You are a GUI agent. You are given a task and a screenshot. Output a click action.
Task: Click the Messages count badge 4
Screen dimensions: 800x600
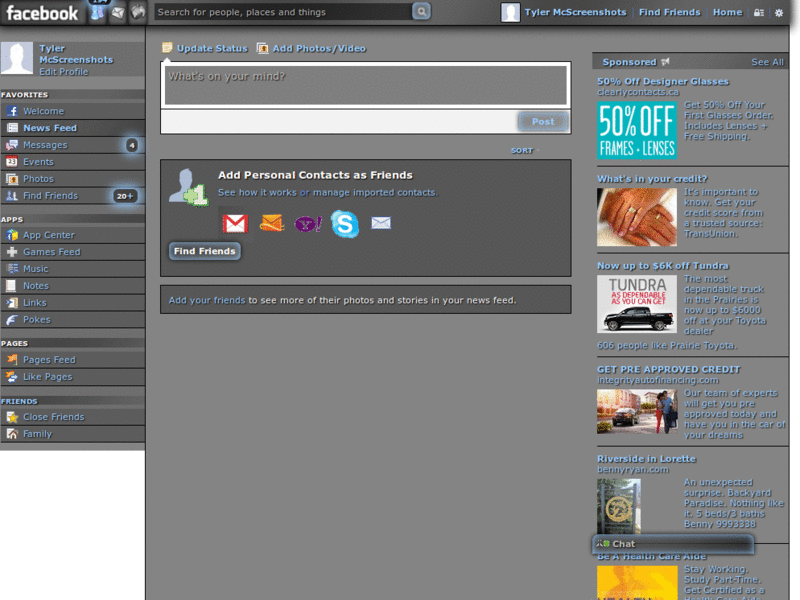point(132,145)
